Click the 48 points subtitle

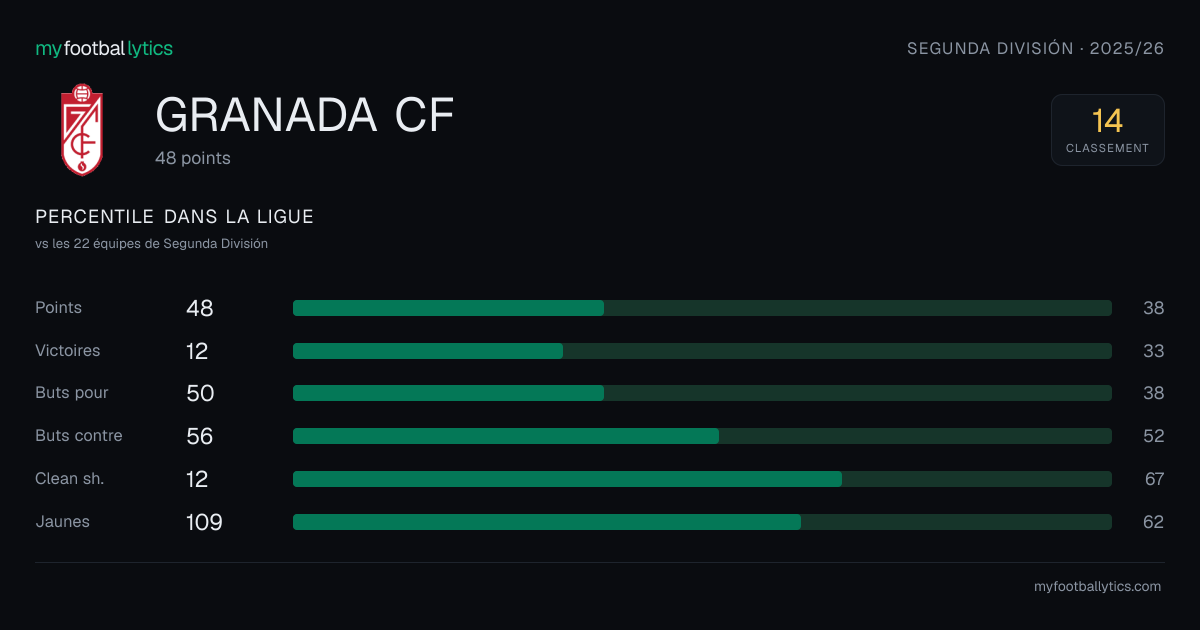click(193, 158)
